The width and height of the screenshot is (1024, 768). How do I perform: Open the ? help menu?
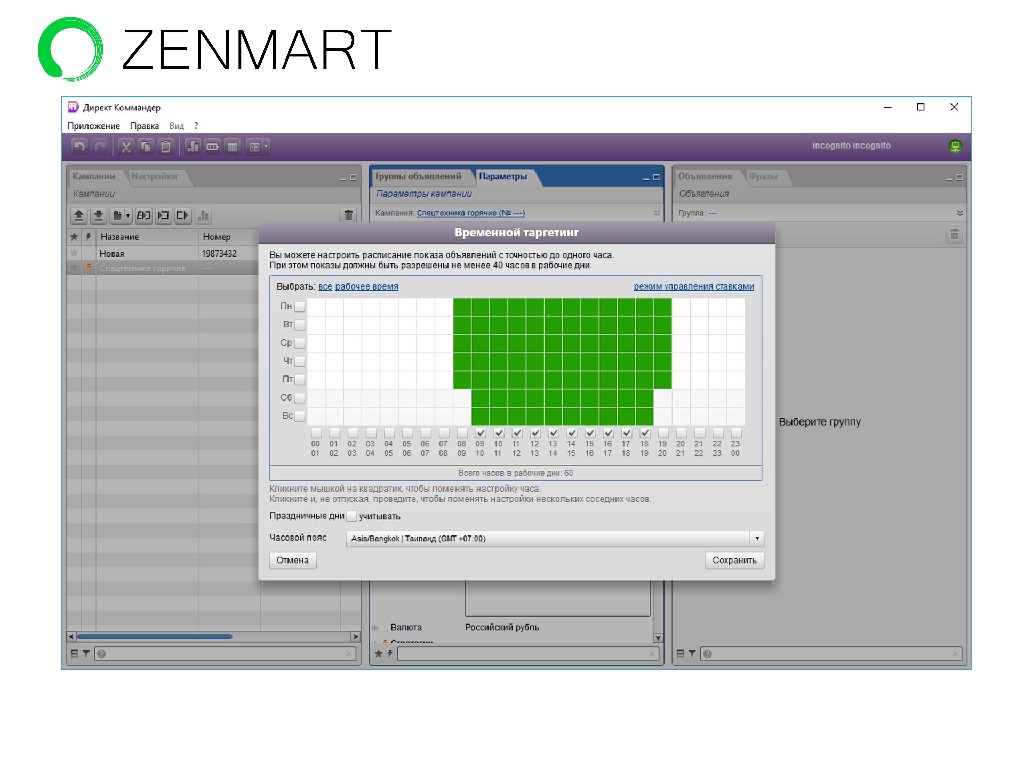click(x=196, y=126)
